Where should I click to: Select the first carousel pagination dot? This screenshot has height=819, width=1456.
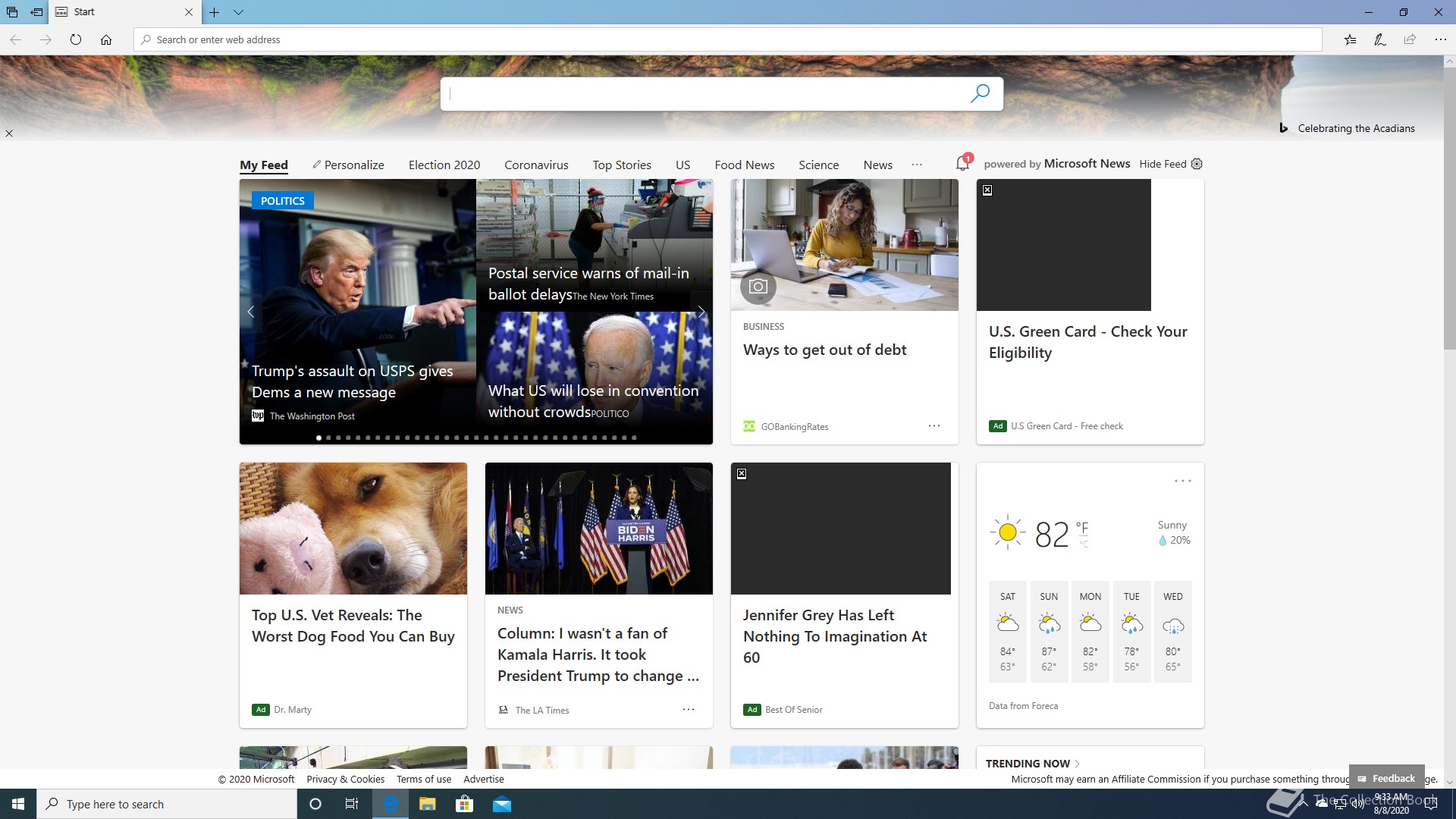coord(318,438)
